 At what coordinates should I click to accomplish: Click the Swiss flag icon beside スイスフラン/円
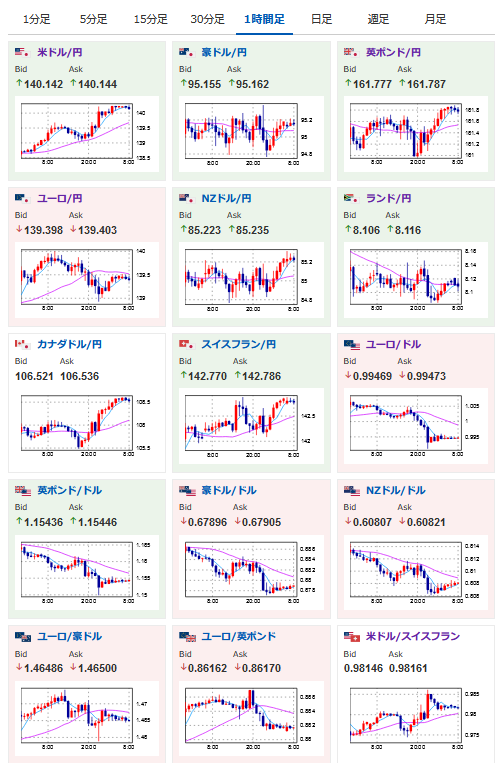click(x=186, y=344)
